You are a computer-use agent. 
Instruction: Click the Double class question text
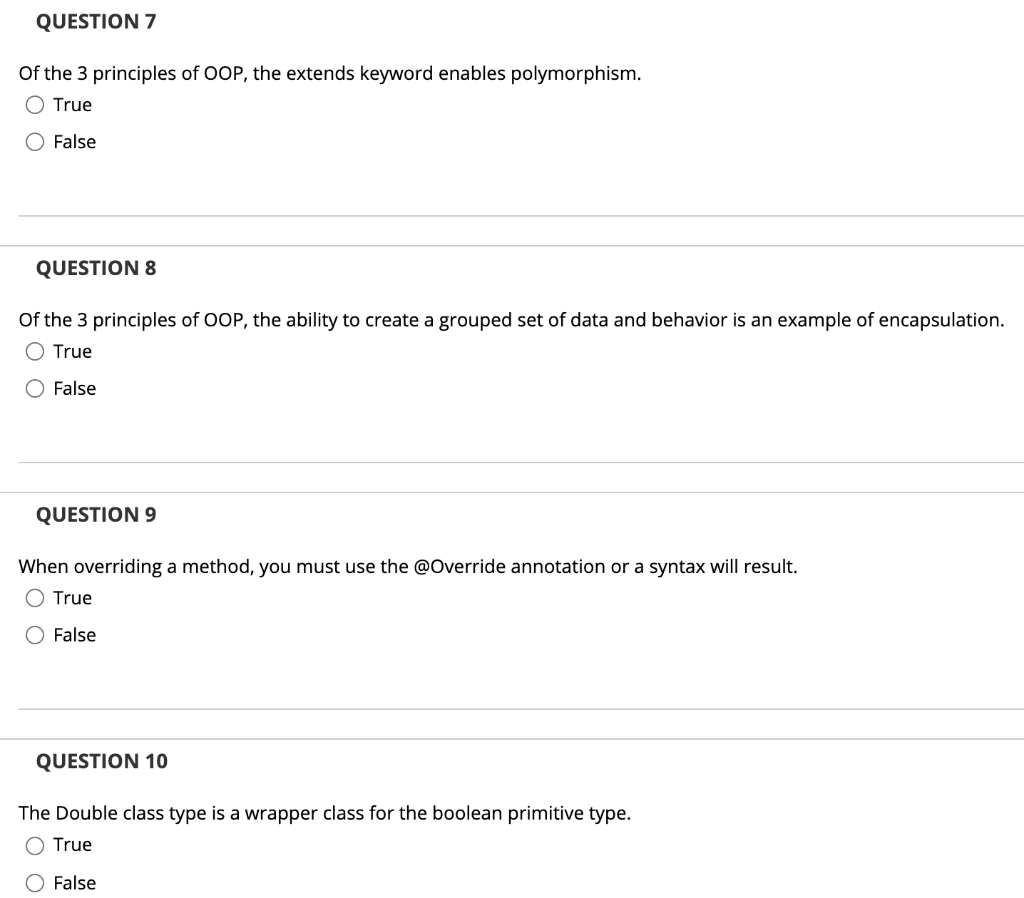coord(324,813)
